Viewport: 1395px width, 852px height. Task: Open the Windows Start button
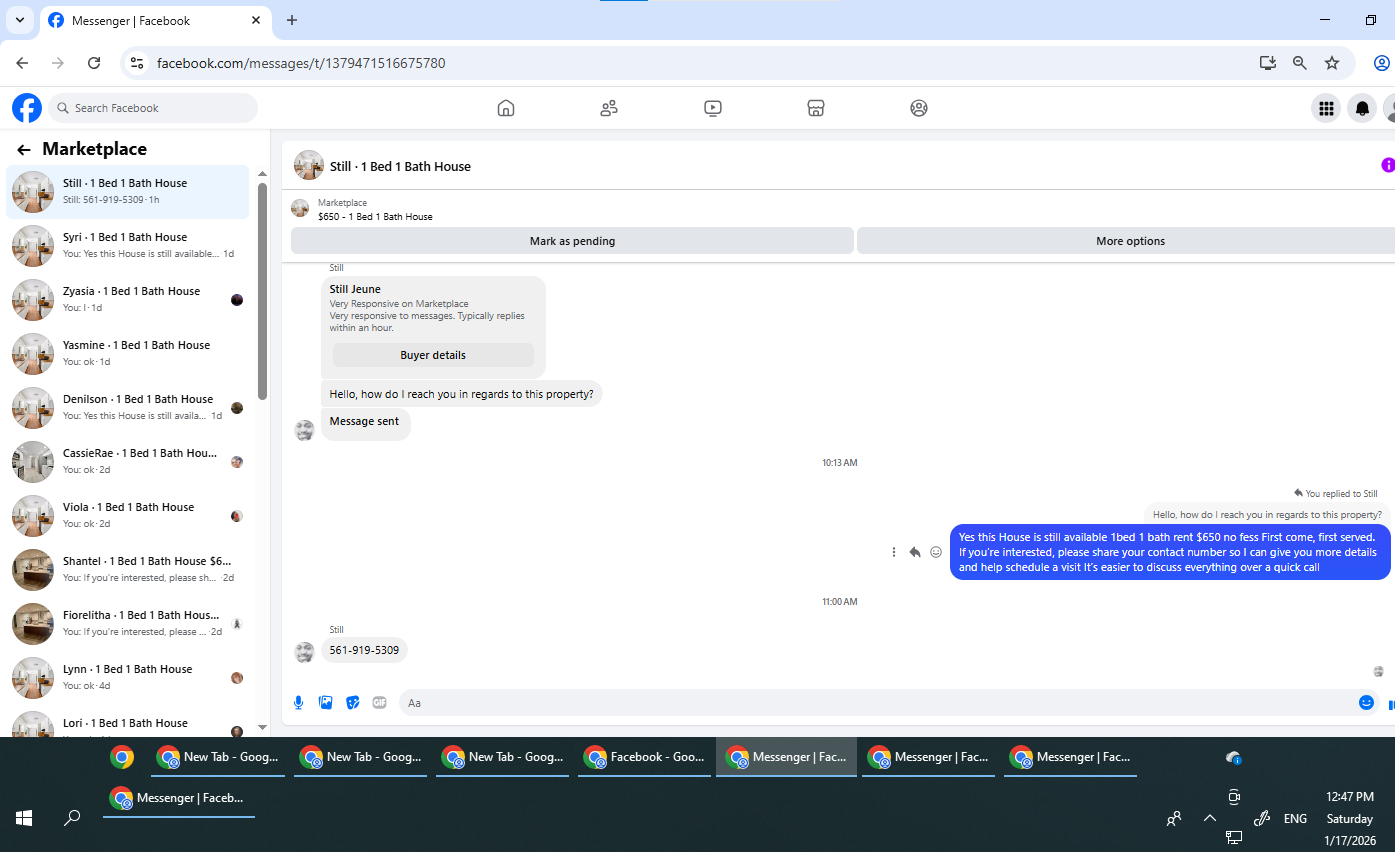click(x=24, y=818)
